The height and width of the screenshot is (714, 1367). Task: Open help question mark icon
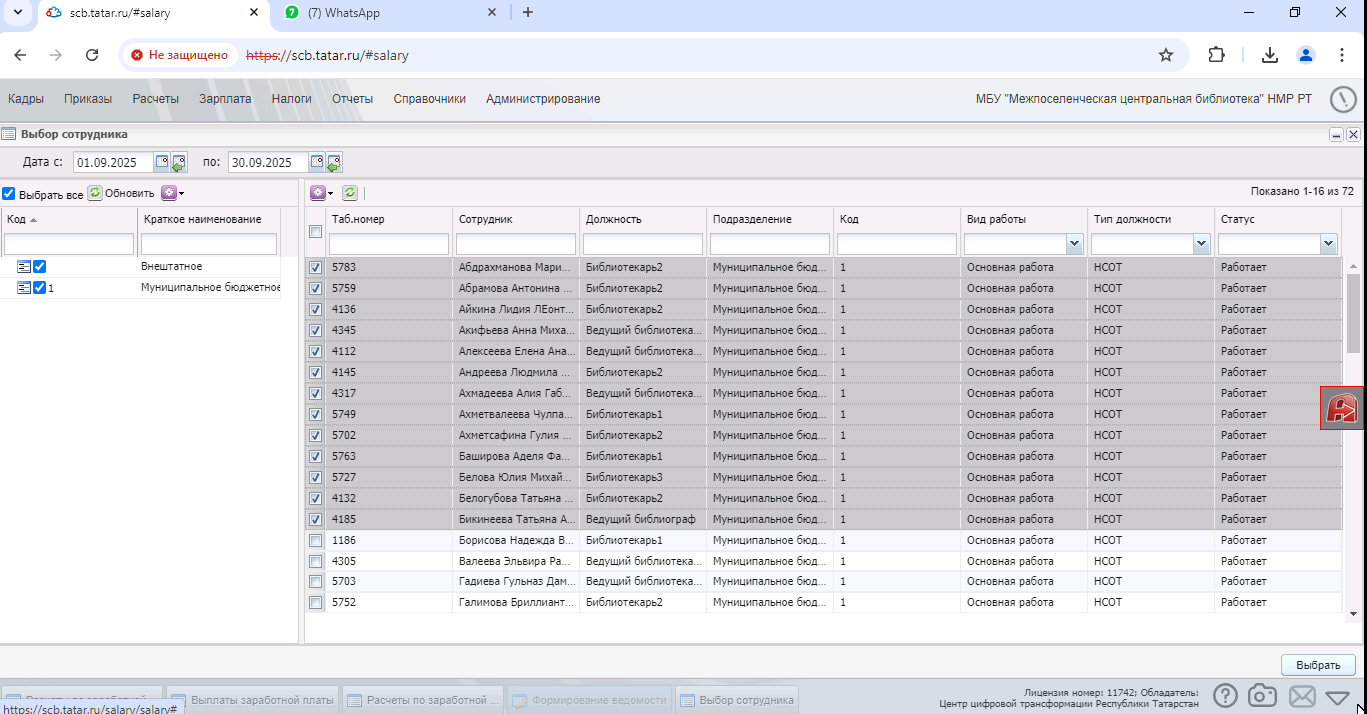pos(1225,695)
